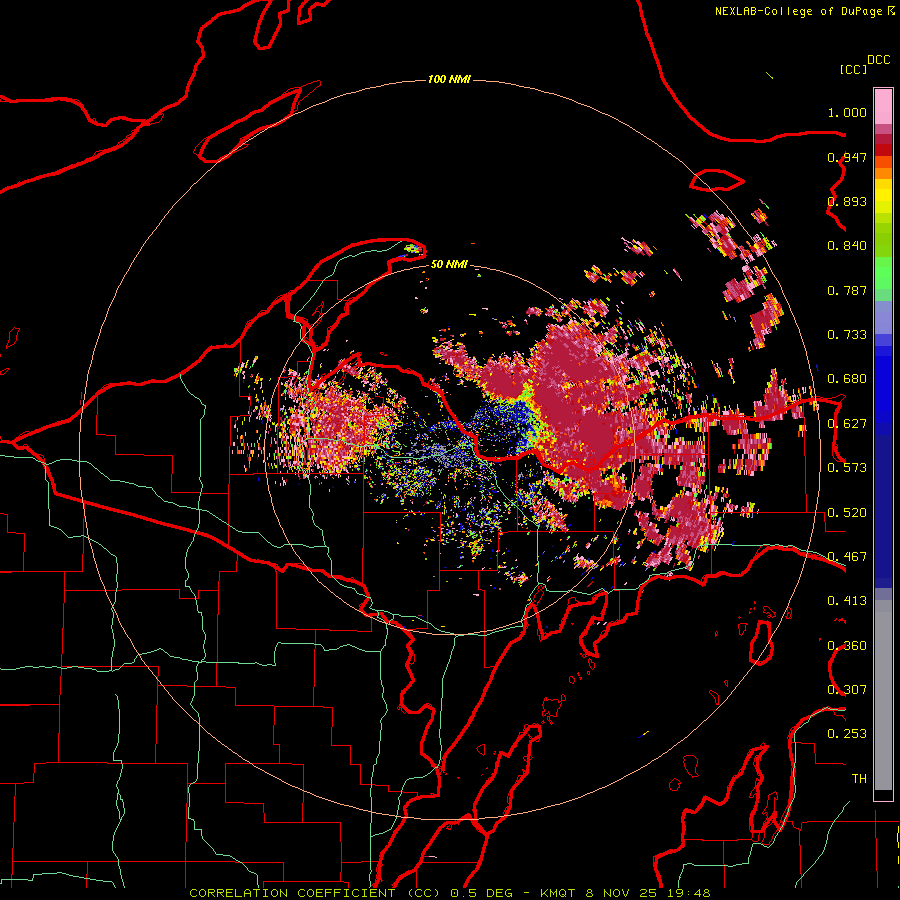
Task: Click the 100 NMI range ring label
Action: (449, 79)
